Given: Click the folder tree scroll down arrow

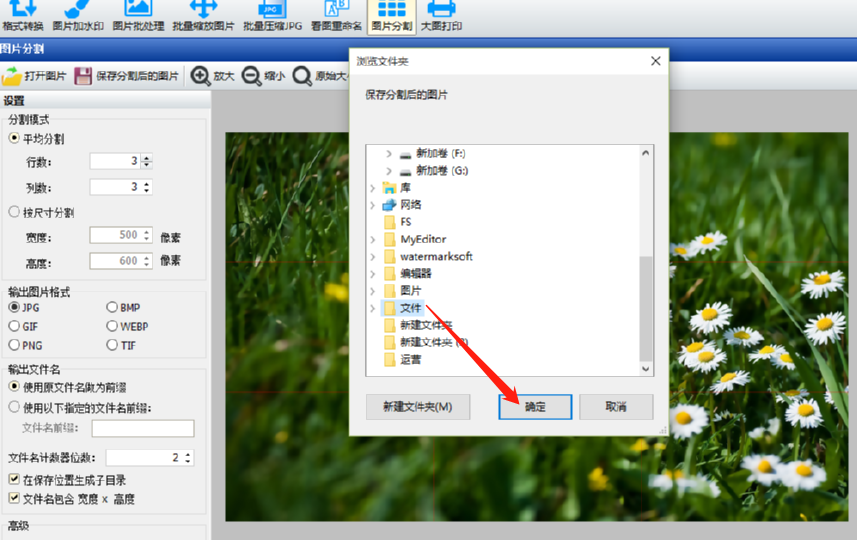Looking at the screenshot, I should [x=645, y=369].
